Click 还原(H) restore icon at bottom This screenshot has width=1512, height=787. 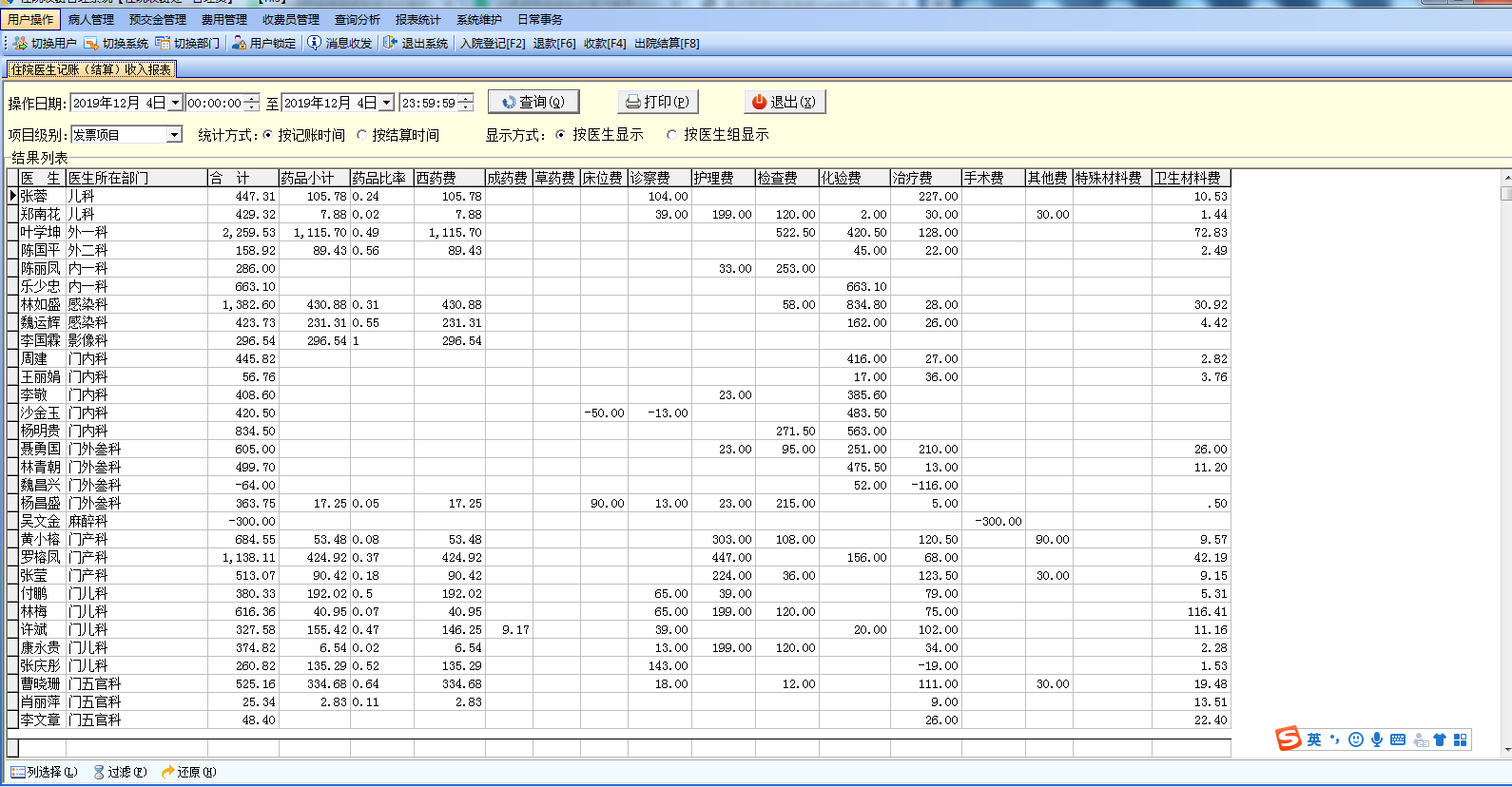click(x=168, y=772)
